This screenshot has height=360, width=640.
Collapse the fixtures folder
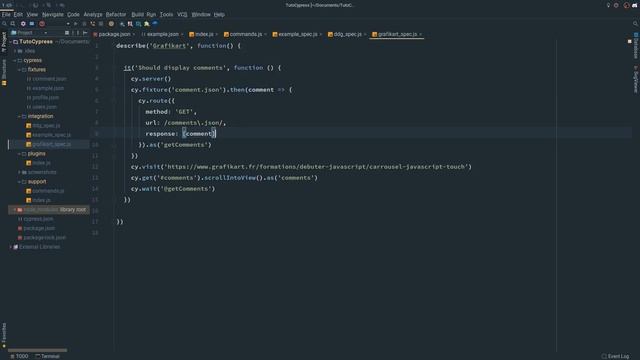pyautogui.click(x=19, y=70)
